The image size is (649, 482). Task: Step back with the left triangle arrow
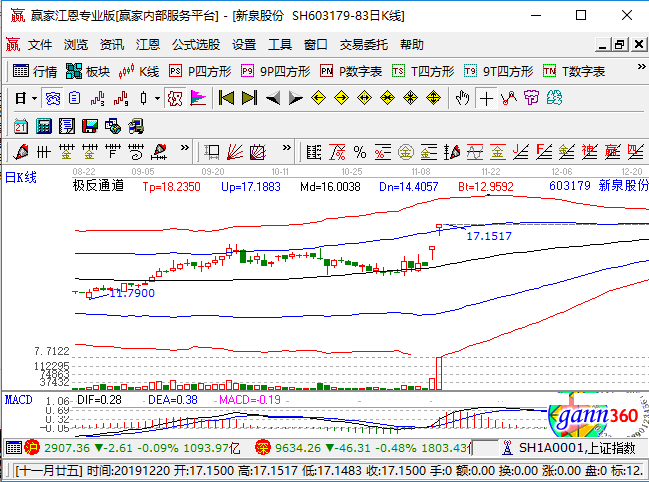273,98
